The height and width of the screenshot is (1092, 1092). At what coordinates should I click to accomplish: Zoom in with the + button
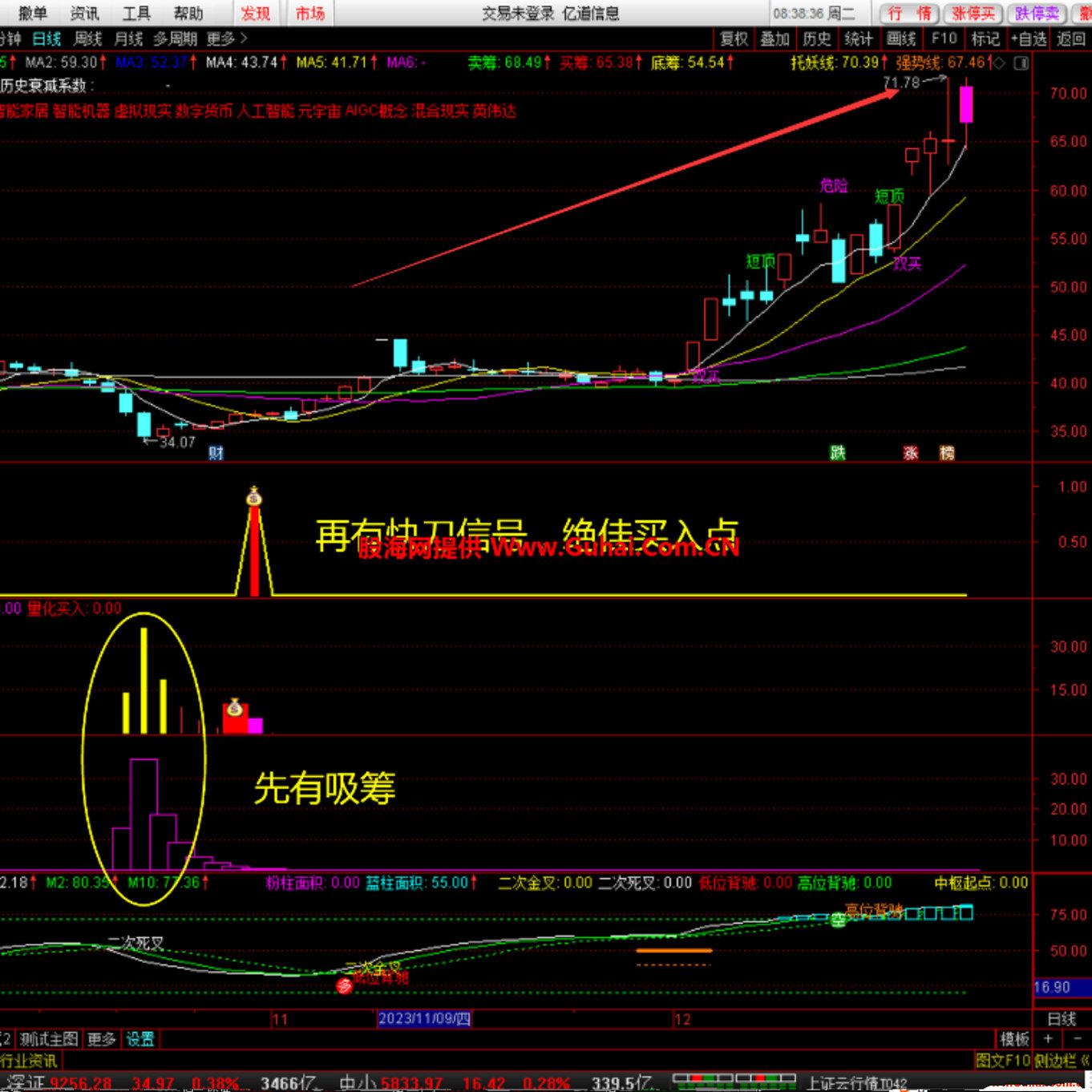click(1047, 1039)
